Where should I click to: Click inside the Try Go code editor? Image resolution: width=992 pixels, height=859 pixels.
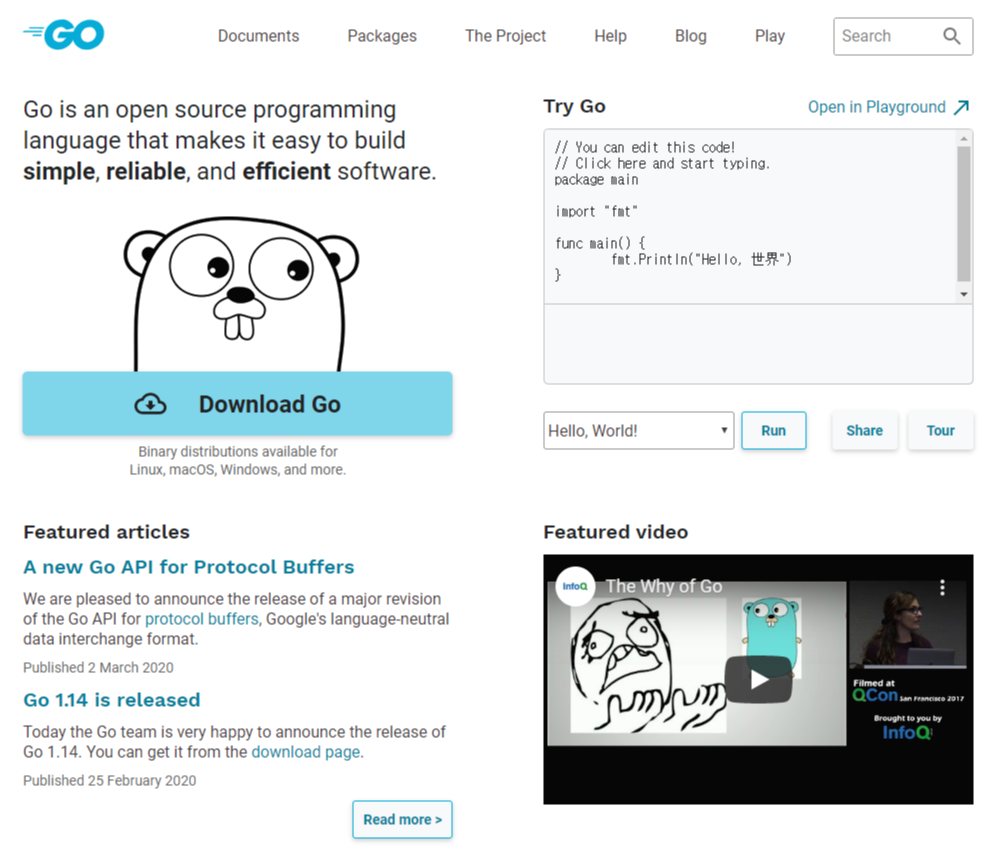coord(750,216)
